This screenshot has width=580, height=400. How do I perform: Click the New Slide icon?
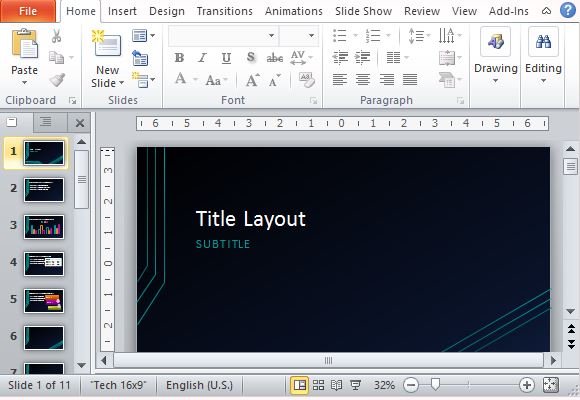[107, 43]
